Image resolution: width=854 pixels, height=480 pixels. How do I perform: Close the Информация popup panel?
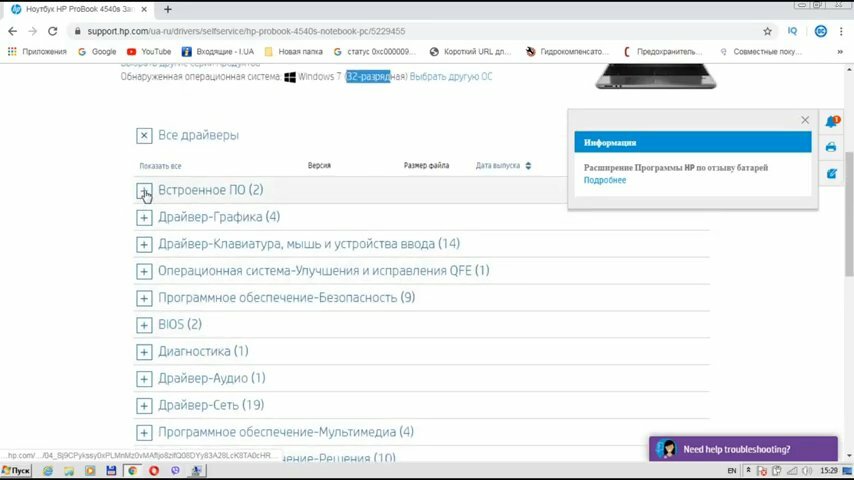tap(805, 120)
